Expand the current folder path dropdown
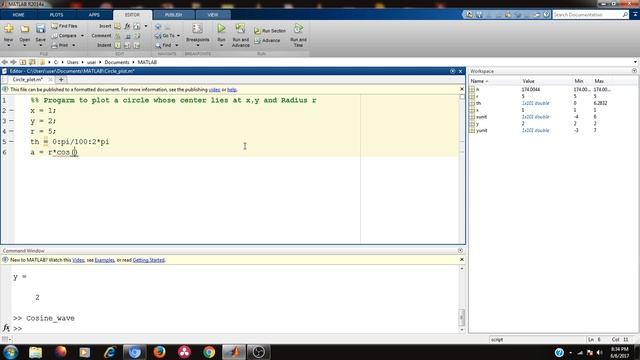 pos(636,62)
